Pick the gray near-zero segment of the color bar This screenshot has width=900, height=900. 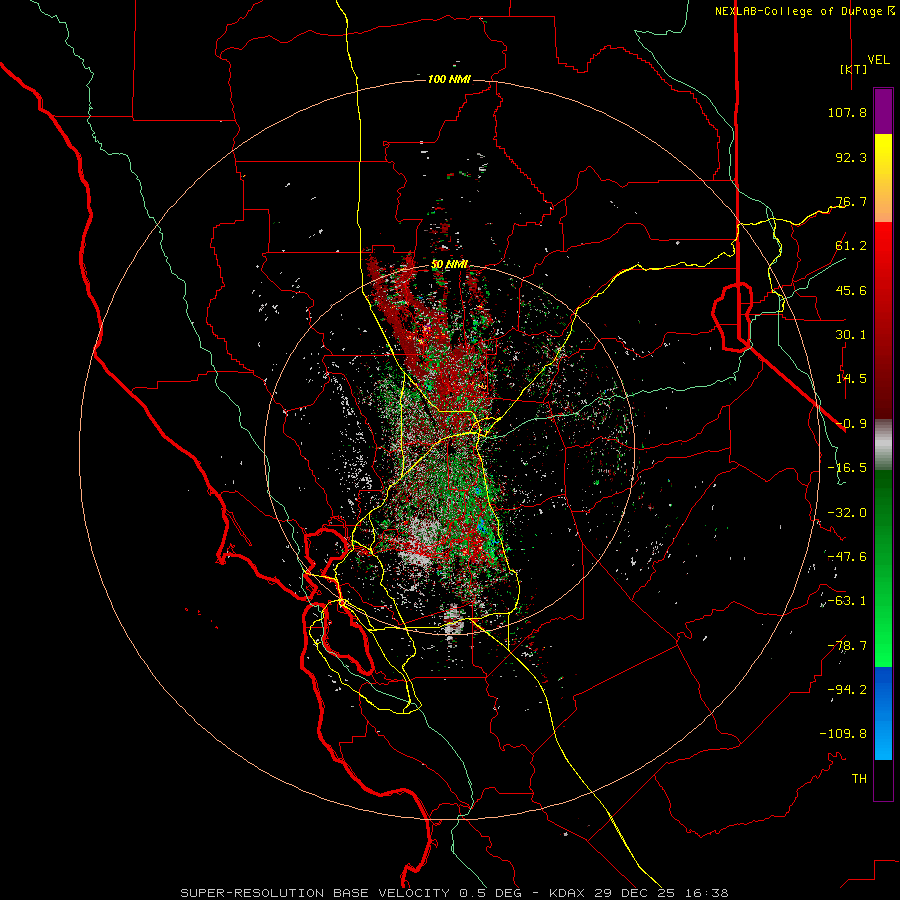[883, 443]
